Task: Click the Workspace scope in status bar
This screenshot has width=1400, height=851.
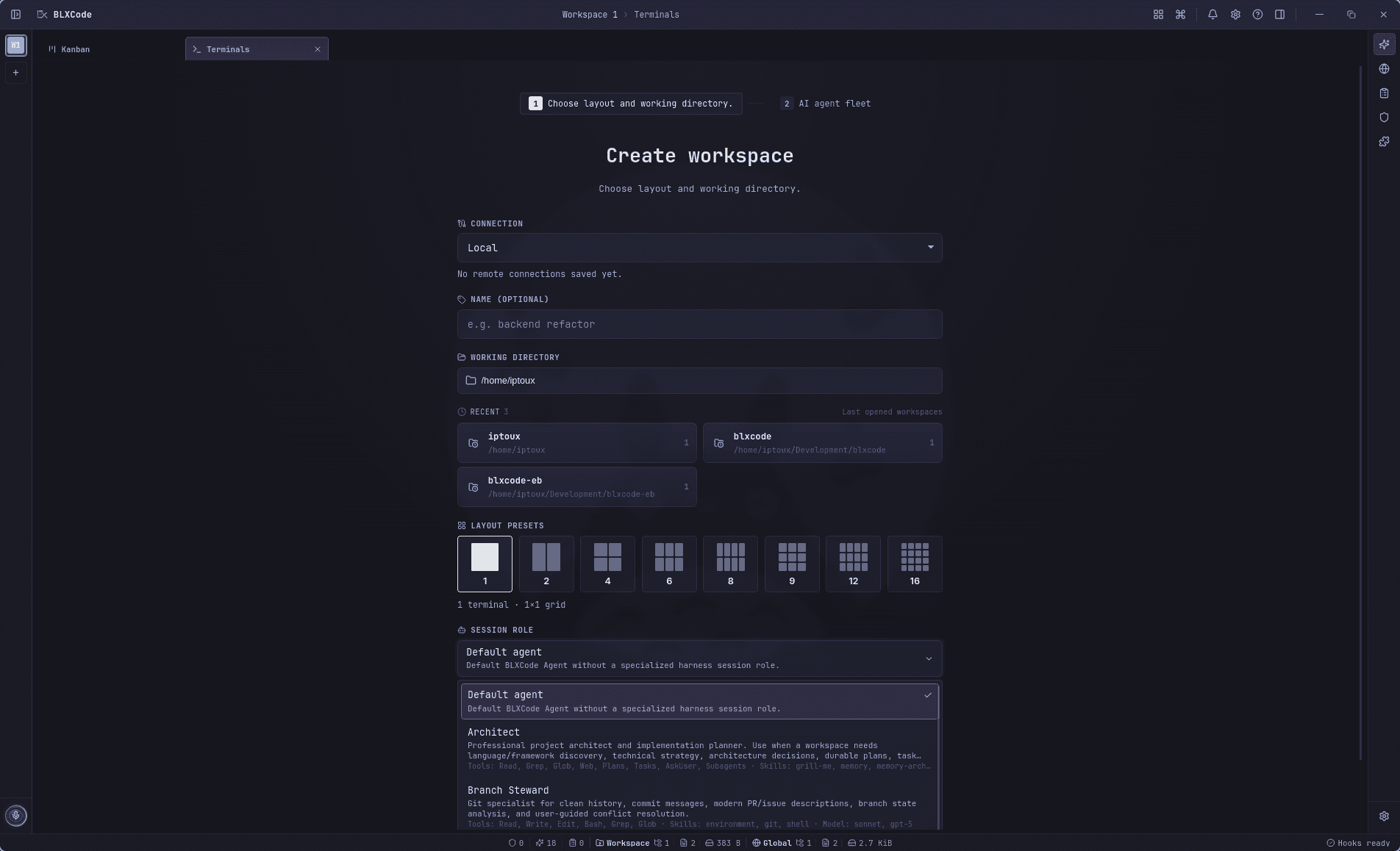Action: click(623, 843)
